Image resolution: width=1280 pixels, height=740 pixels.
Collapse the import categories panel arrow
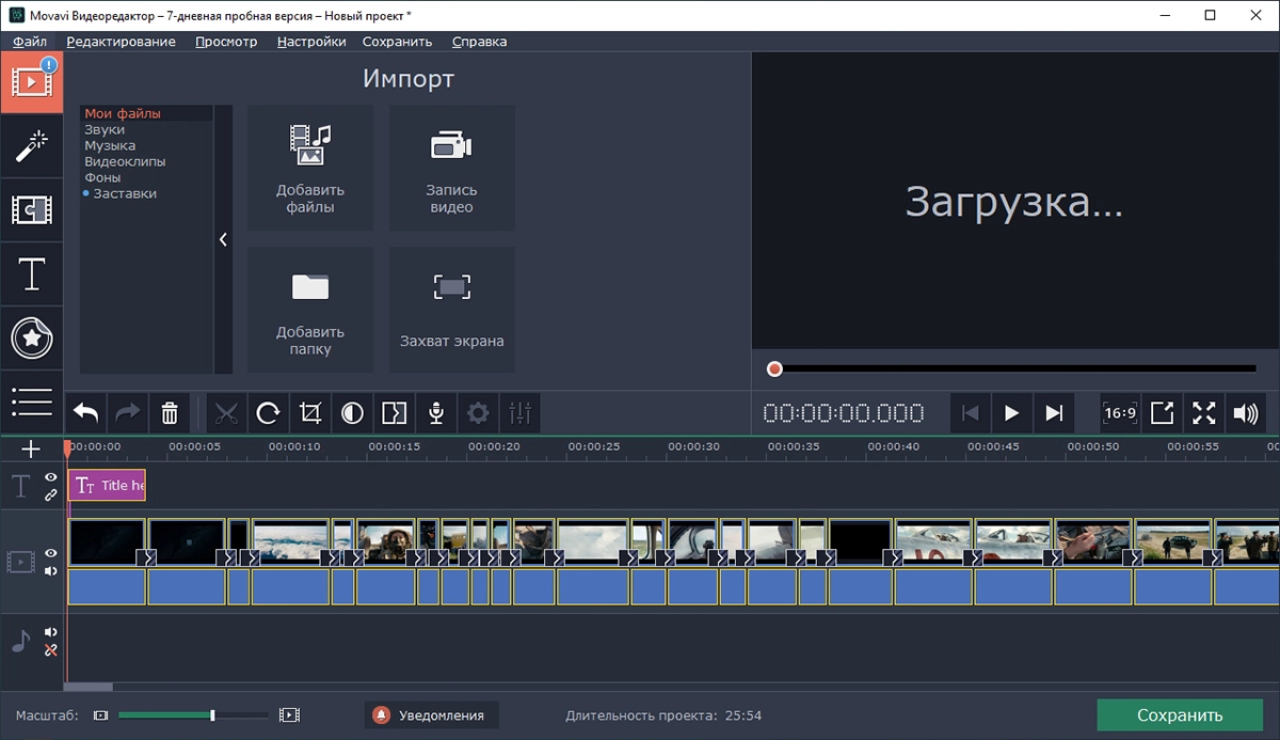pos(223,239)
